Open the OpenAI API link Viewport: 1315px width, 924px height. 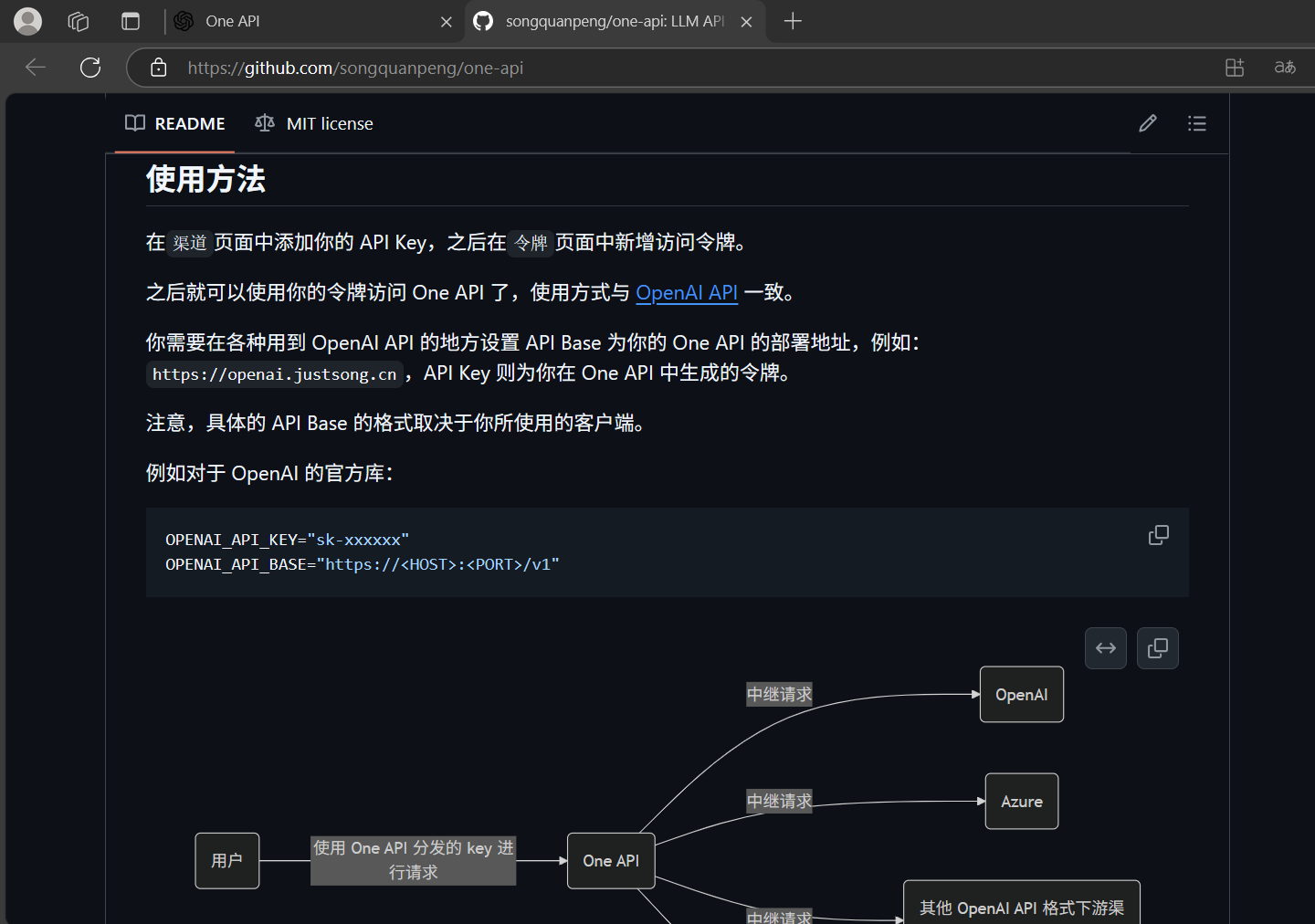tap(687, 292)
